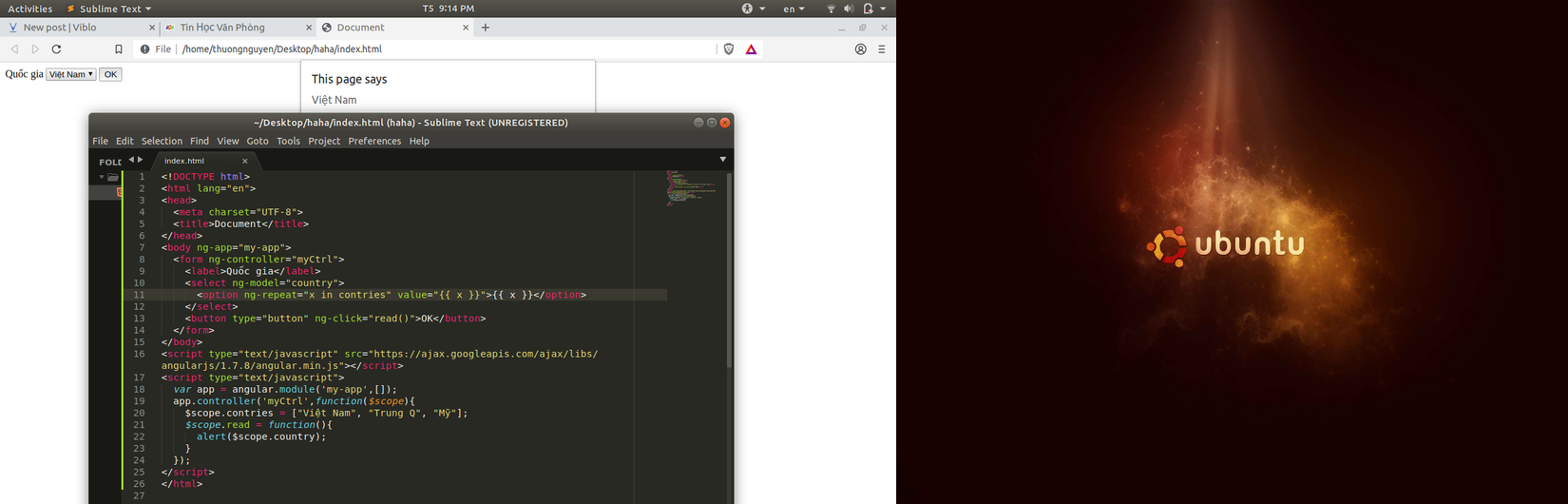Click the Wi-Fi icon in system tray
The image size is (1568, 504).
[831, 9]
